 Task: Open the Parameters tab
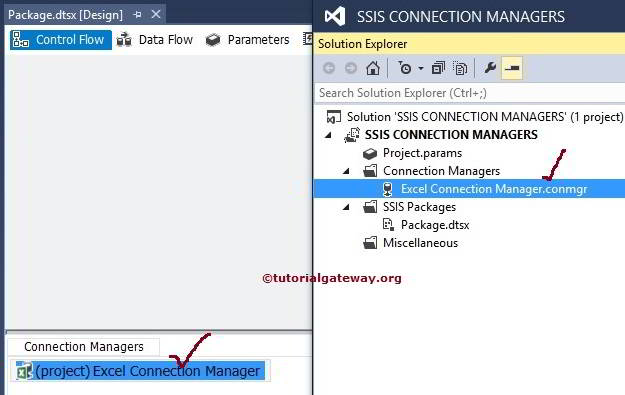tap(248, 40)
